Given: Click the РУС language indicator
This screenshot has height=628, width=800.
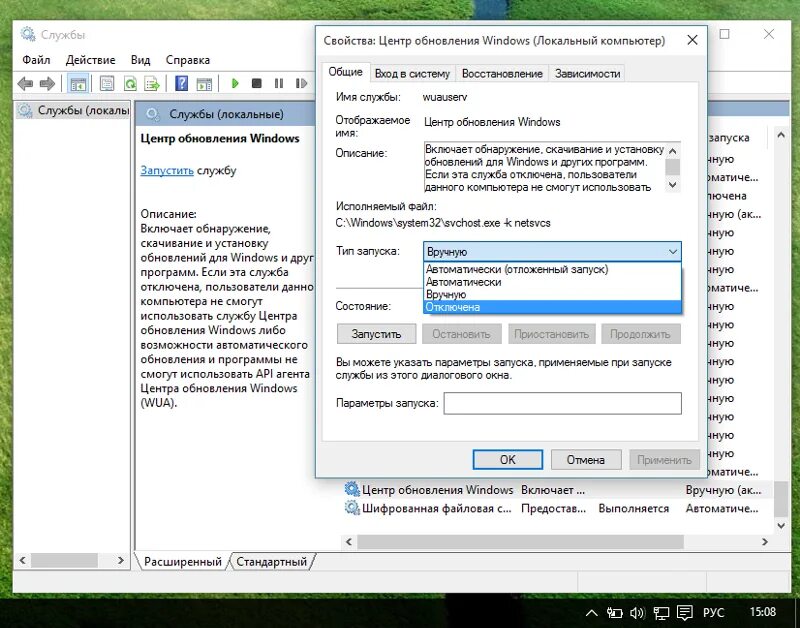Looking at the screenshot, I should pyautogui.click(x=713, y=612).
